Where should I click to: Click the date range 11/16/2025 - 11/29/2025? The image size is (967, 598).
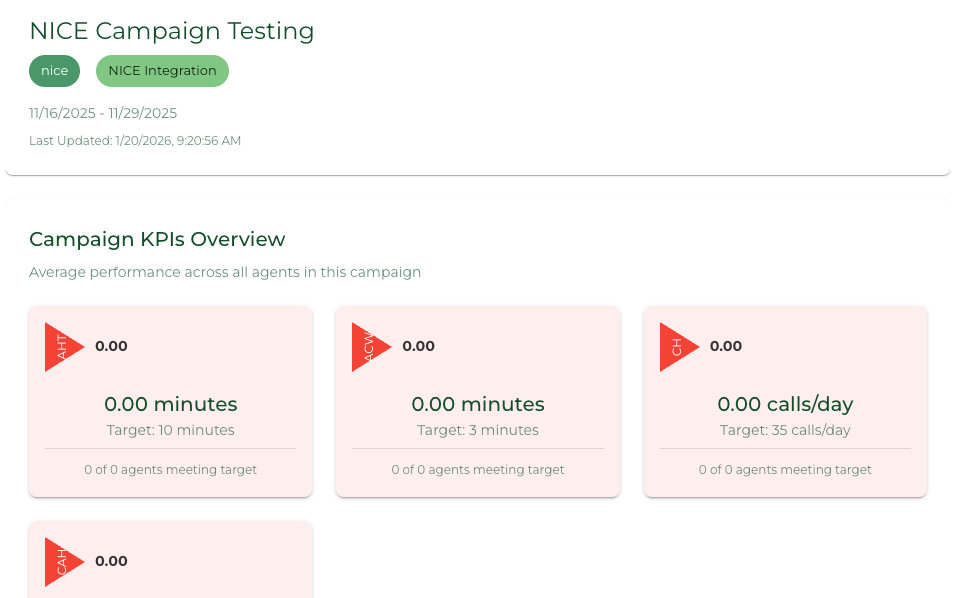103,113
